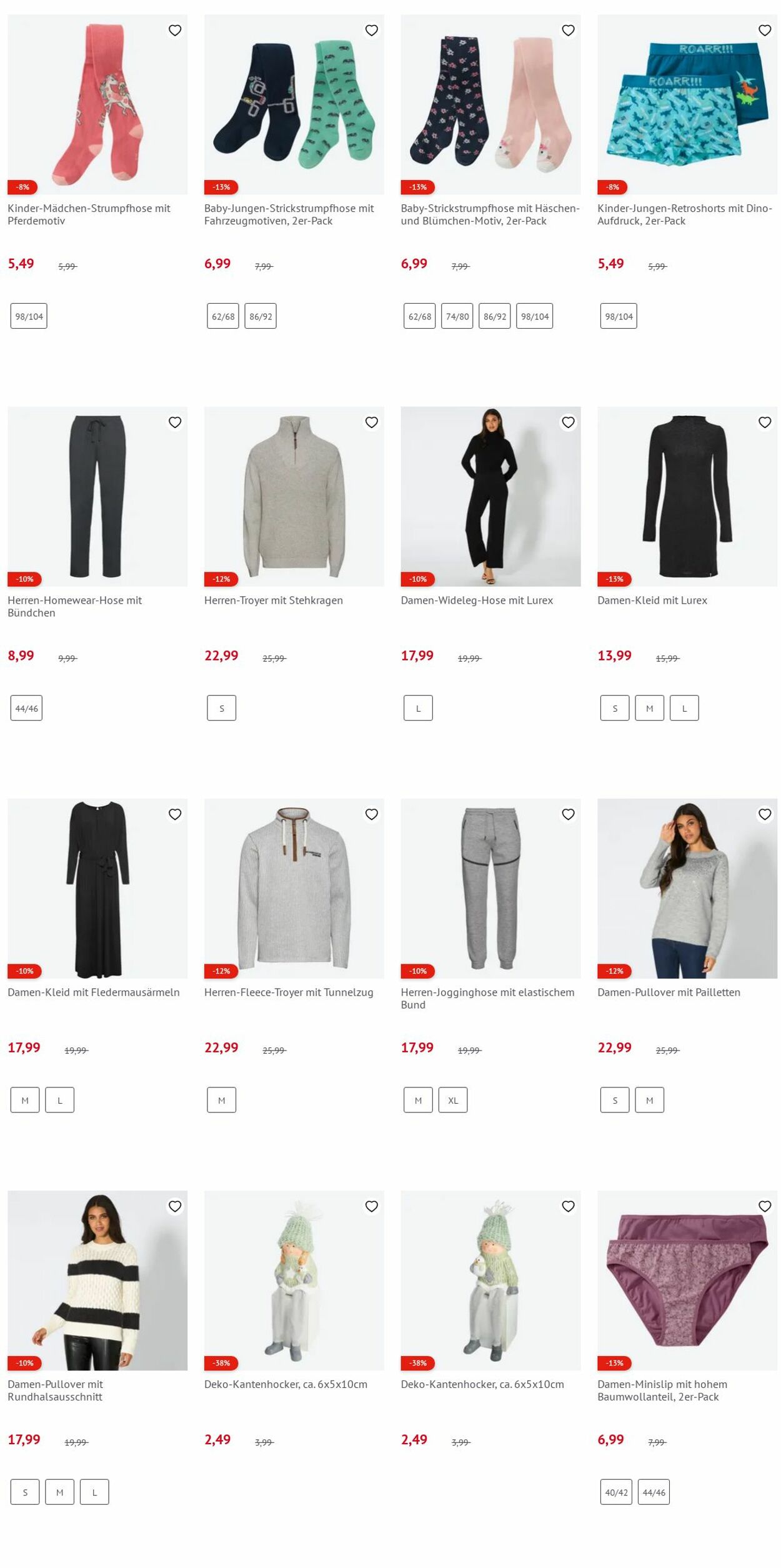Open Damen-Pullover mit Rundhalsausschnitt title link
This screenshot has height=1568, width=781.
[x=56, y=1390]
